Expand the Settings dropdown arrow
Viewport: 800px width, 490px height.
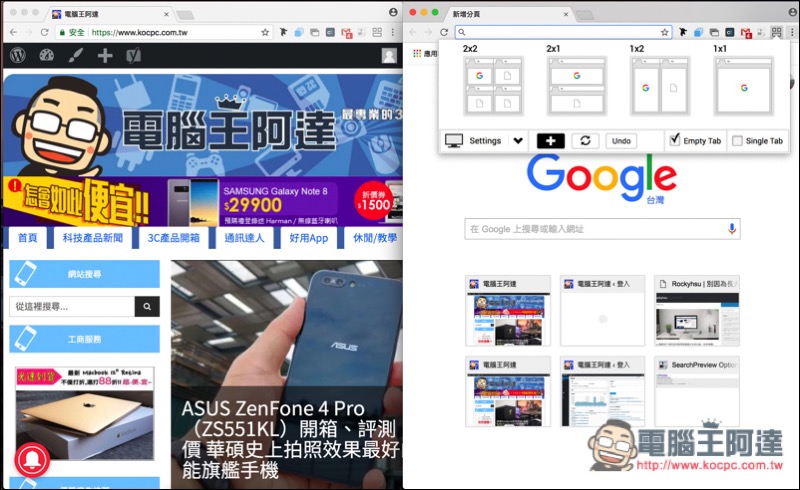[x=518, y=140]
